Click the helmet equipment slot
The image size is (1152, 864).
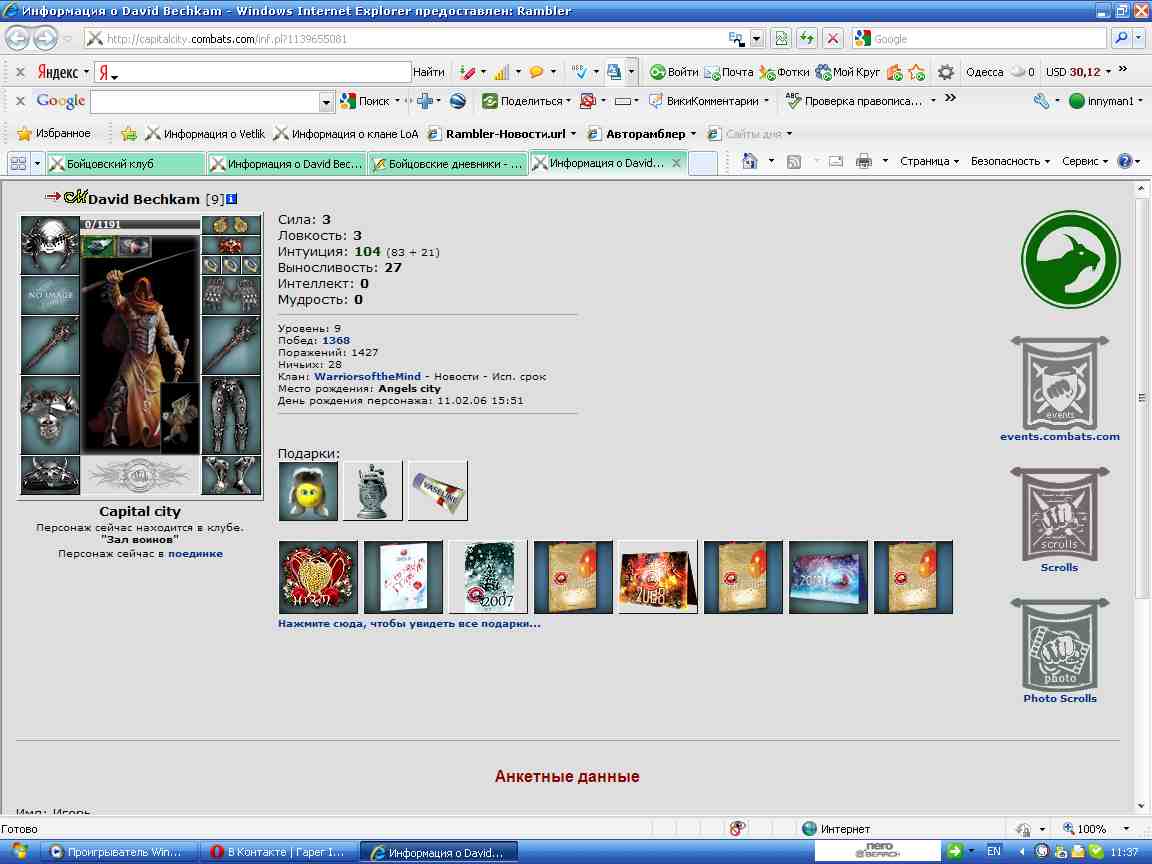click(x=50, y=245)
